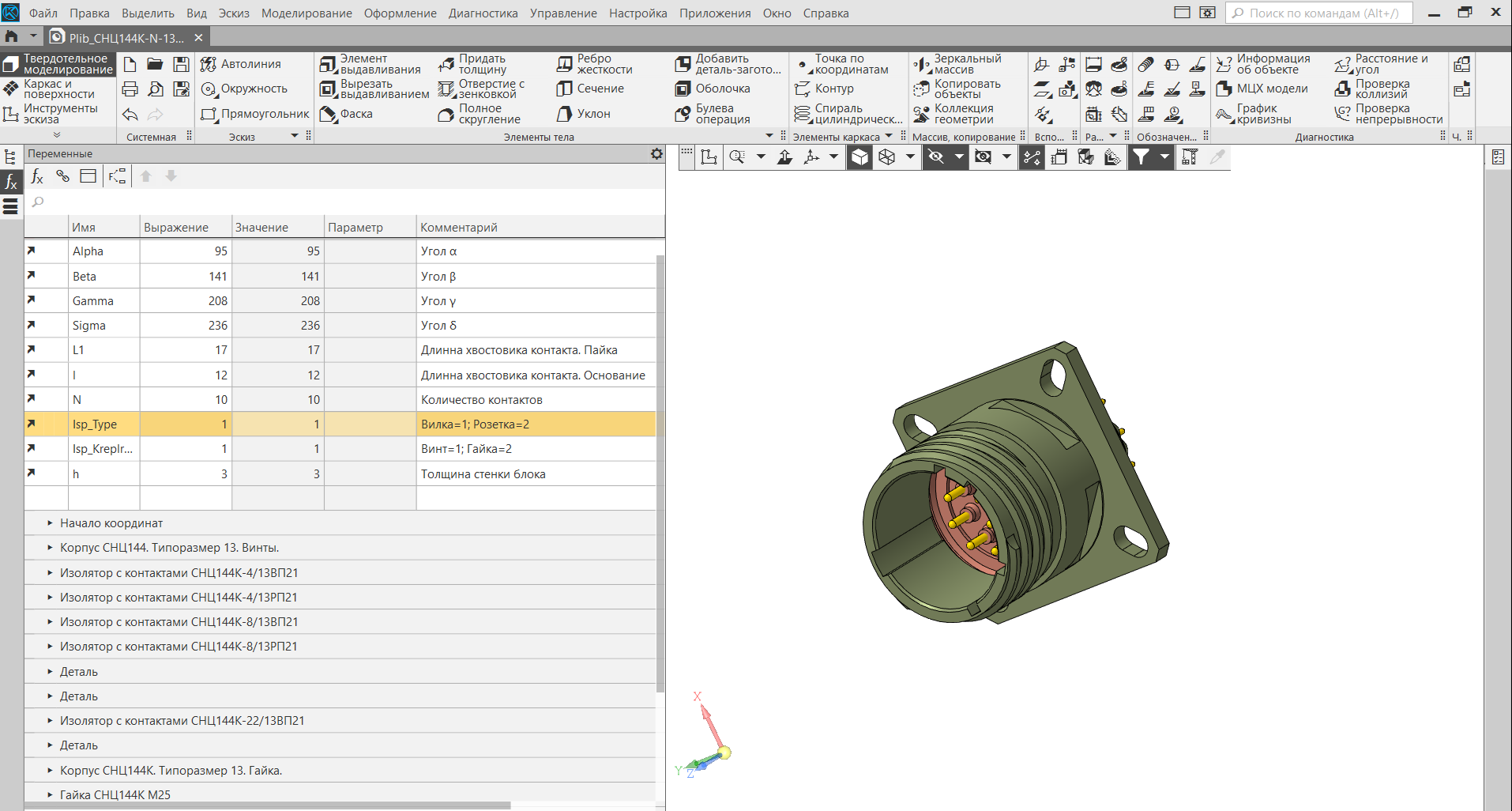
Task: Toggle the shaded display mode cube button
Action: point(859,157)
